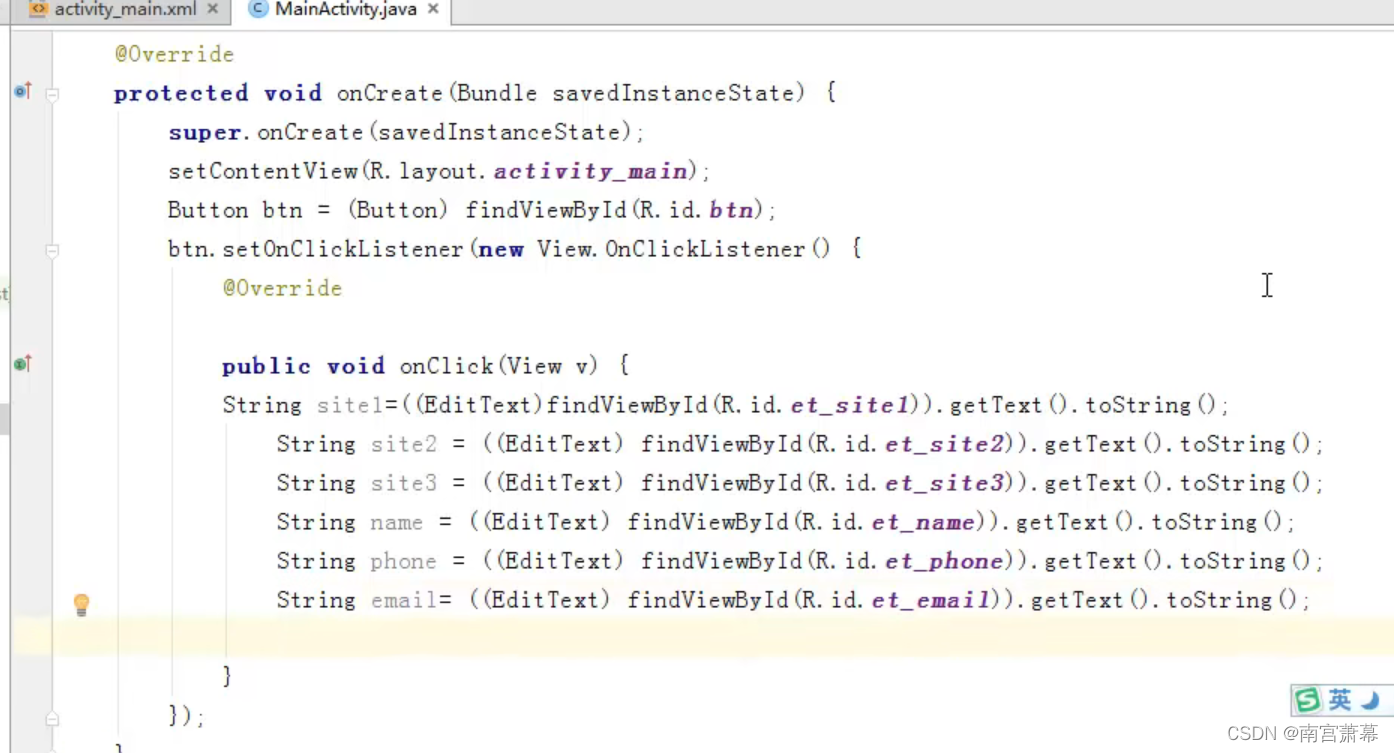Click the @Override annotation above onClick
1394x753 pixels.
(x=282, y=288)
